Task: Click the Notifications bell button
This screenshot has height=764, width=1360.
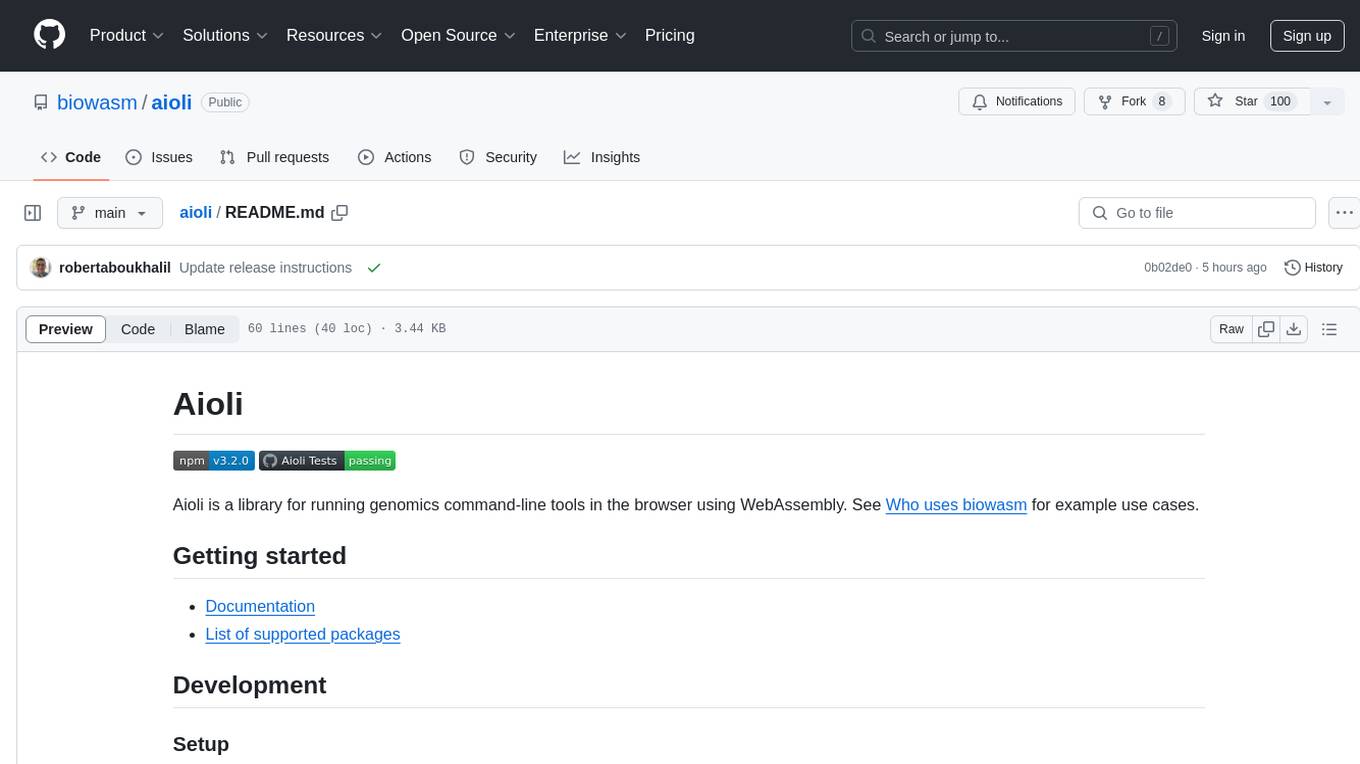Action: (1017, 102)
